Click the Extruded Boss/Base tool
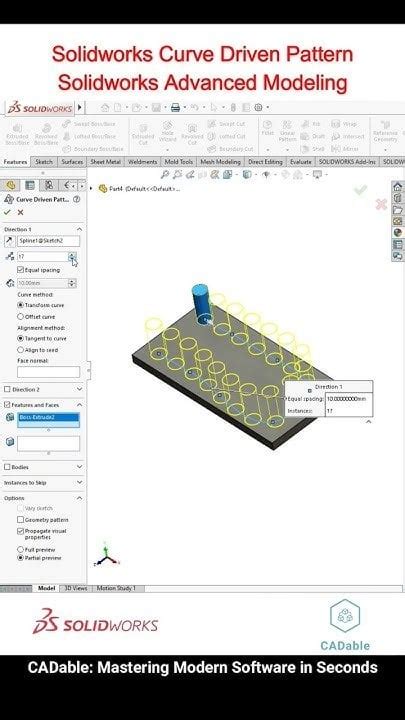405x720 pixels. [17, 135]
